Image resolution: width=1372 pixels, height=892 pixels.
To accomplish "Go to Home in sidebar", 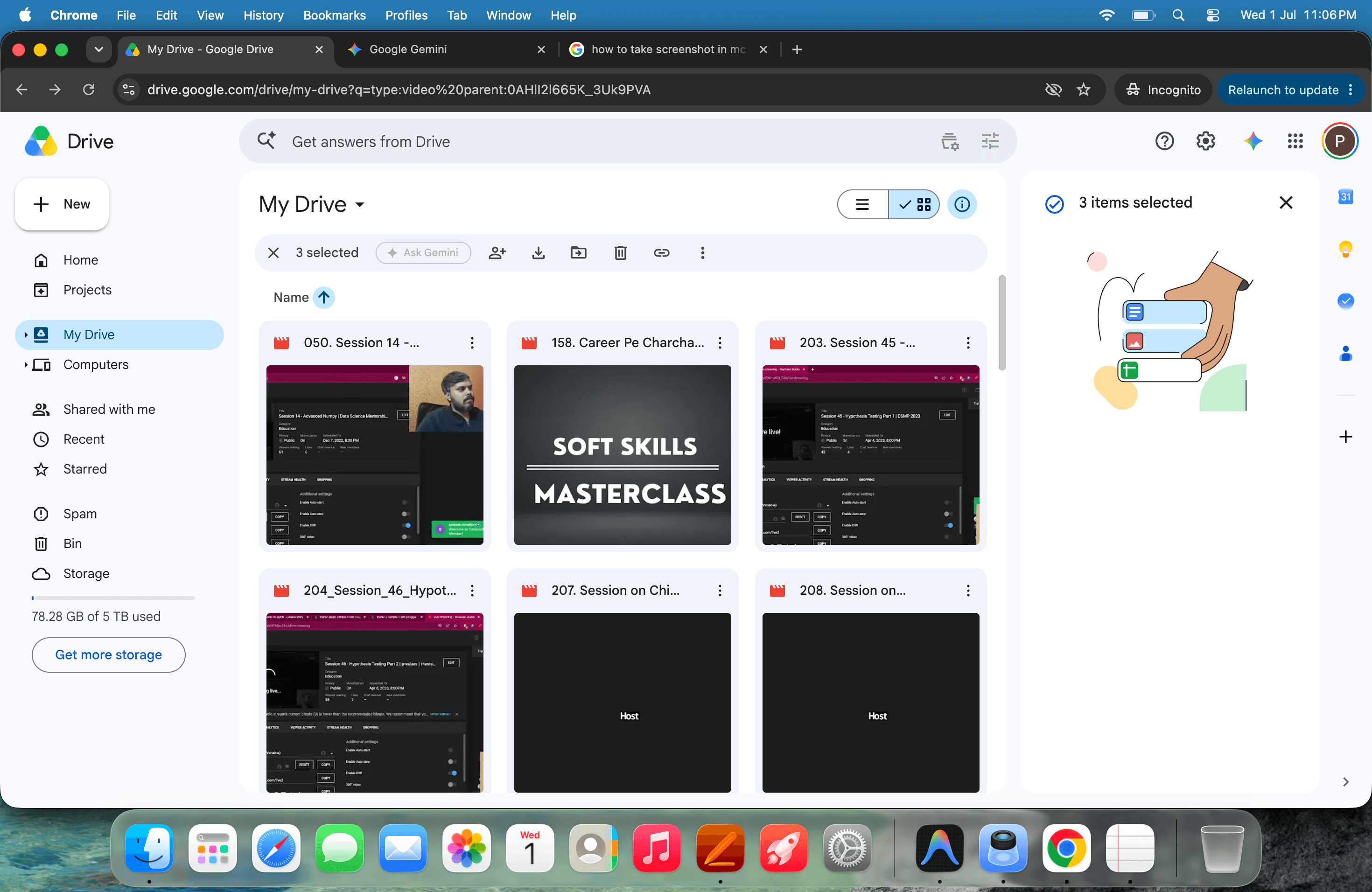I will pos(119,260).
